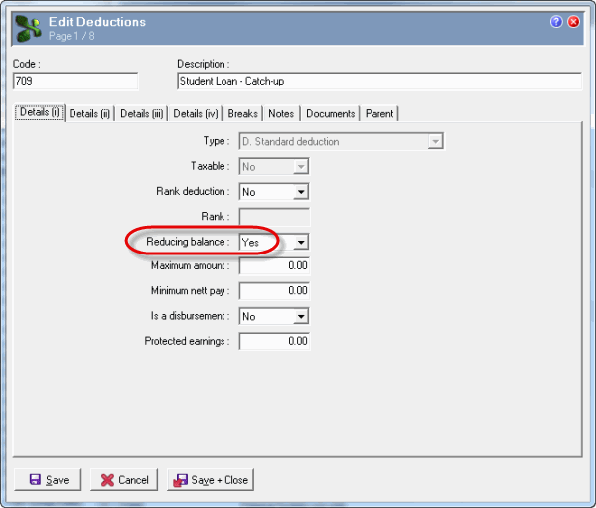Click Save + Close button
Screen dimensions: 596x508
pos(210,479)
